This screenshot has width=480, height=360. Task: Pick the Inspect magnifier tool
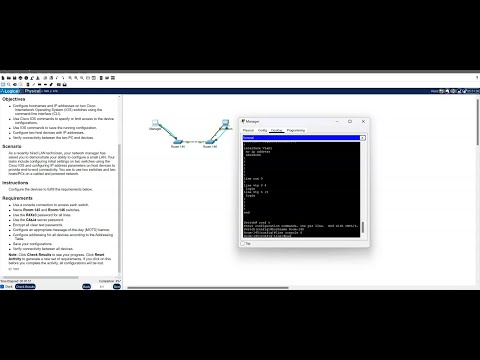pos(9,84)
